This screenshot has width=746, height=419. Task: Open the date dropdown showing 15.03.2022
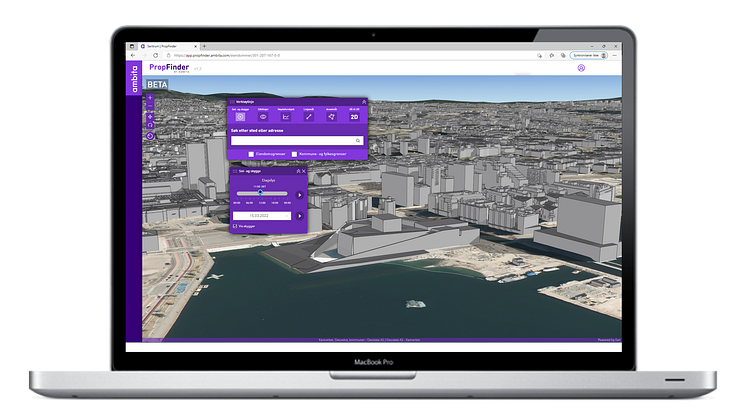[x=262, y=216]
